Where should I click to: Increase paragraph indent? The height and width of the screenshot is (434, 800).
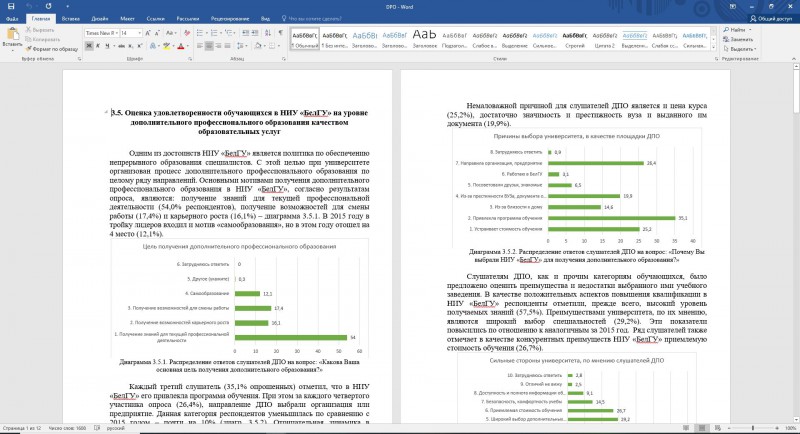pyautogui.click(x=255, y=33)
